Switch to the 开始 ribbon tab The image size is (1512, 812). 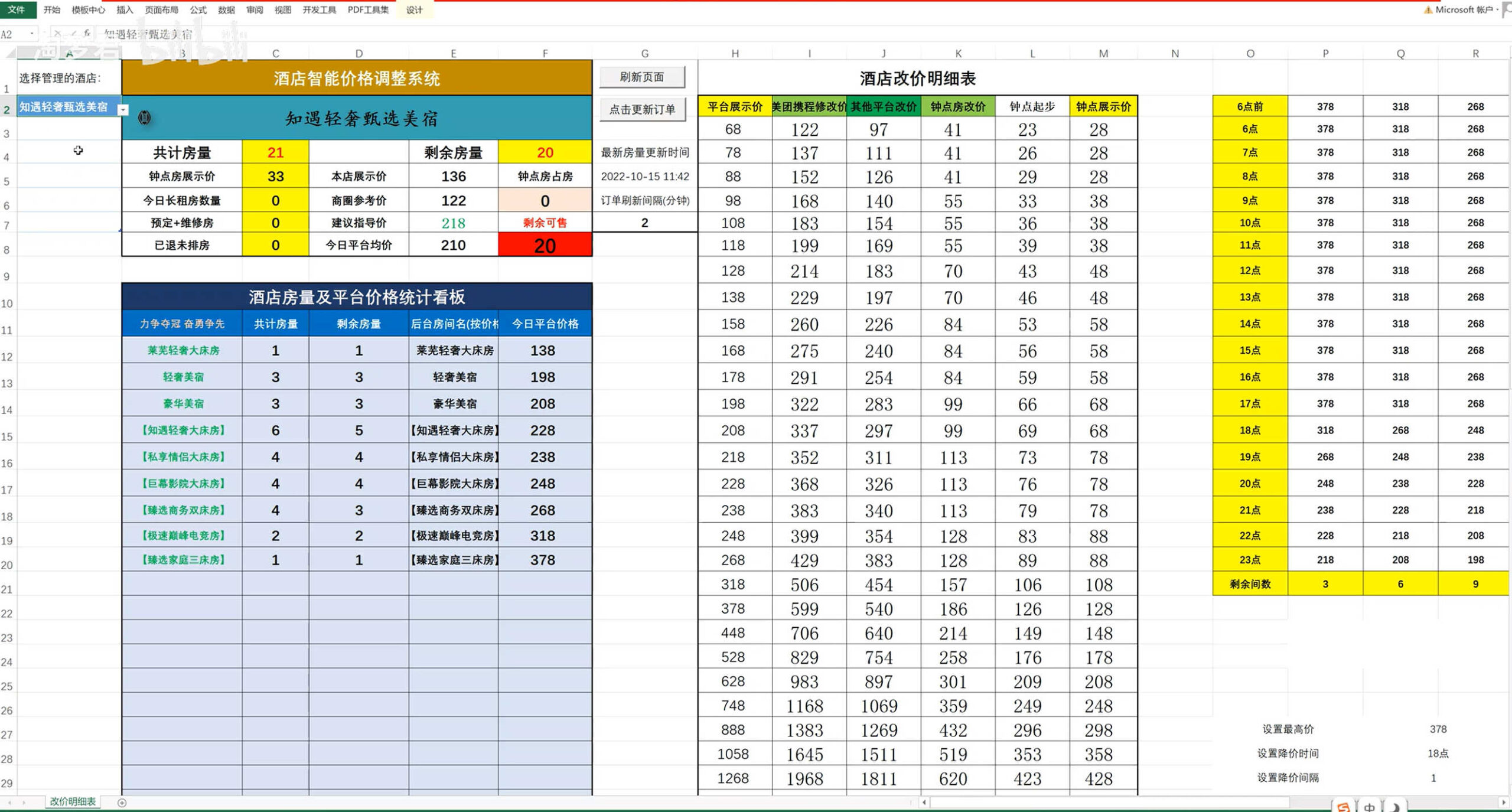coord(52,9)
